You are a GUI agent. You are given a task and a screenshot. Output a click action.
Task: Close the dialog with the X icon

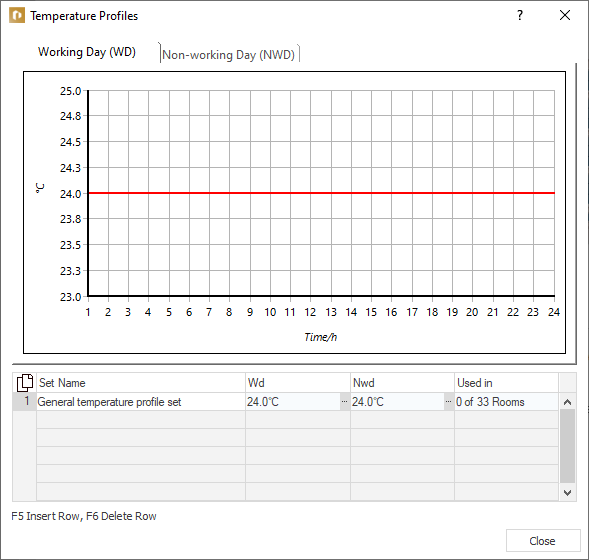point(565,15)
